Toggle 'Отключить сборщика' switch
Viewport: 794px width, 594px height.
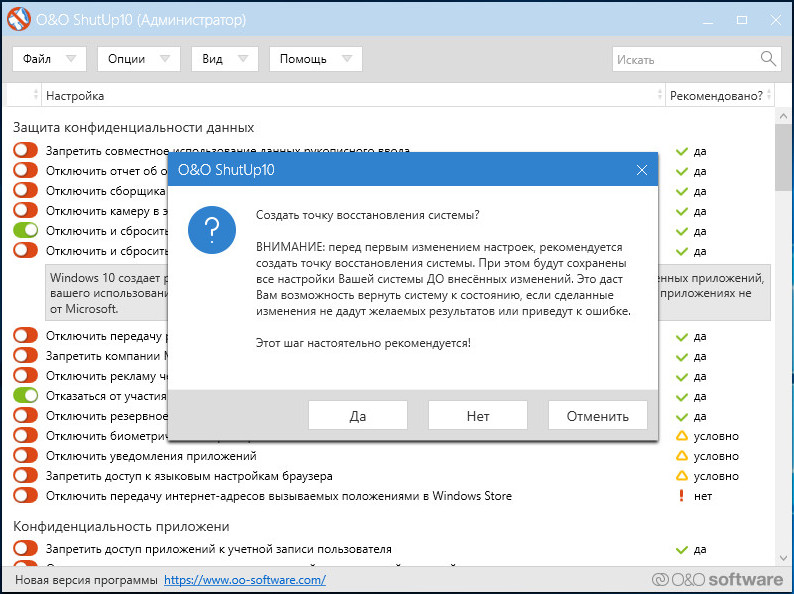(x=26, y=190)
